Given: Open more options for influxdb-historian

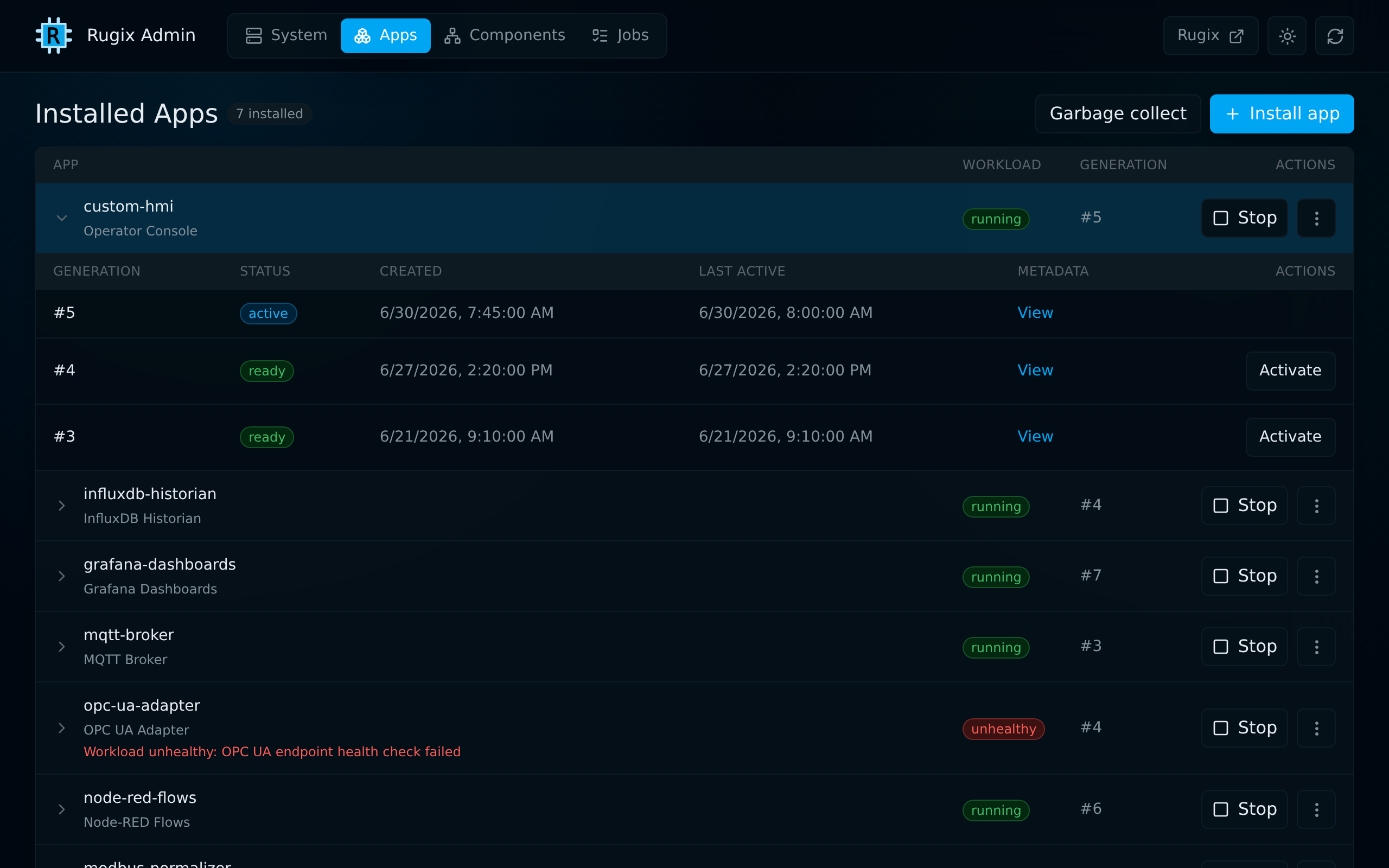Looking at the screenshot, I should [1316, 506].
